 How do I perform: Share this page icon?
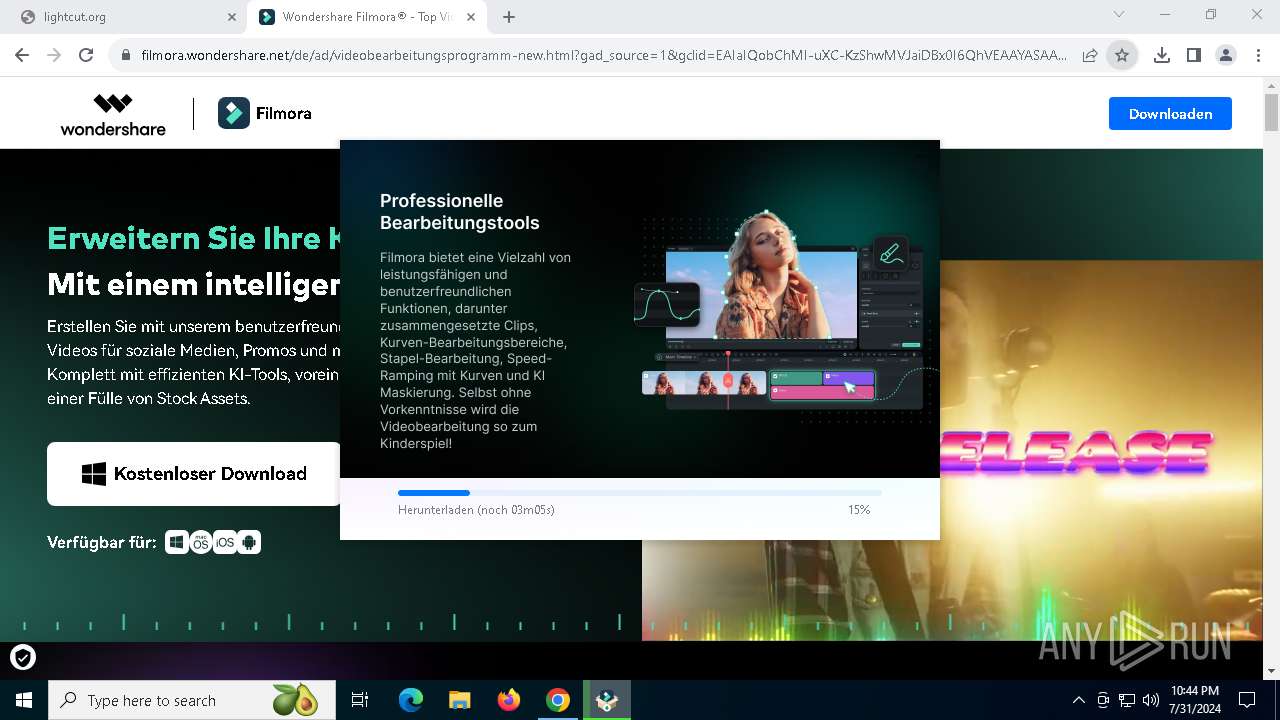(1090, 56)
